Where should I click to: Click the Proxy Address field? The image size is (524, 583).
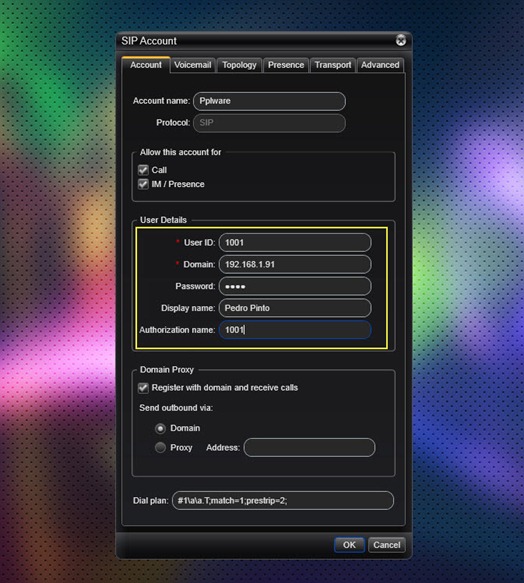pyautogui.click(x=309, y=447)
